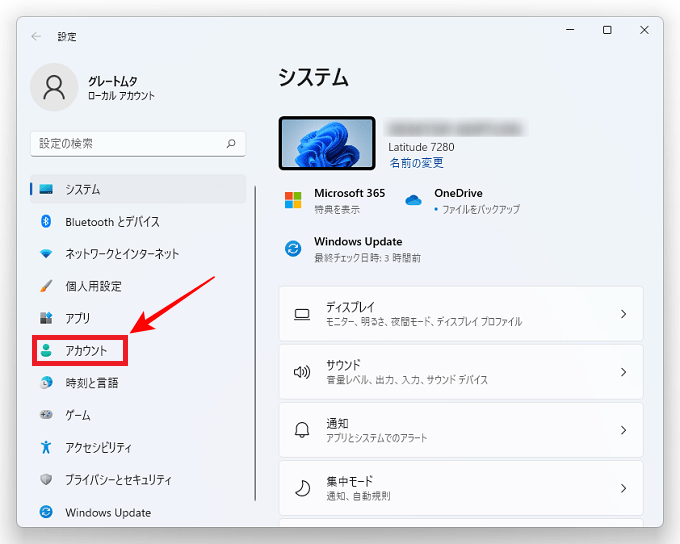Click the 名前の変更 rename link
680x544 pixels.
pyautogui.click(x=416, y=163)
